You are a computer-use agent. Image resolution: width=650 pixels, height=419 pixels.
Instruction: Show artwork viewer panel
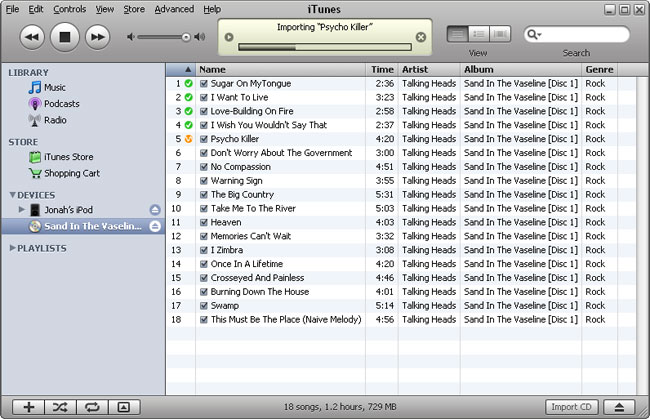(124, 407)
